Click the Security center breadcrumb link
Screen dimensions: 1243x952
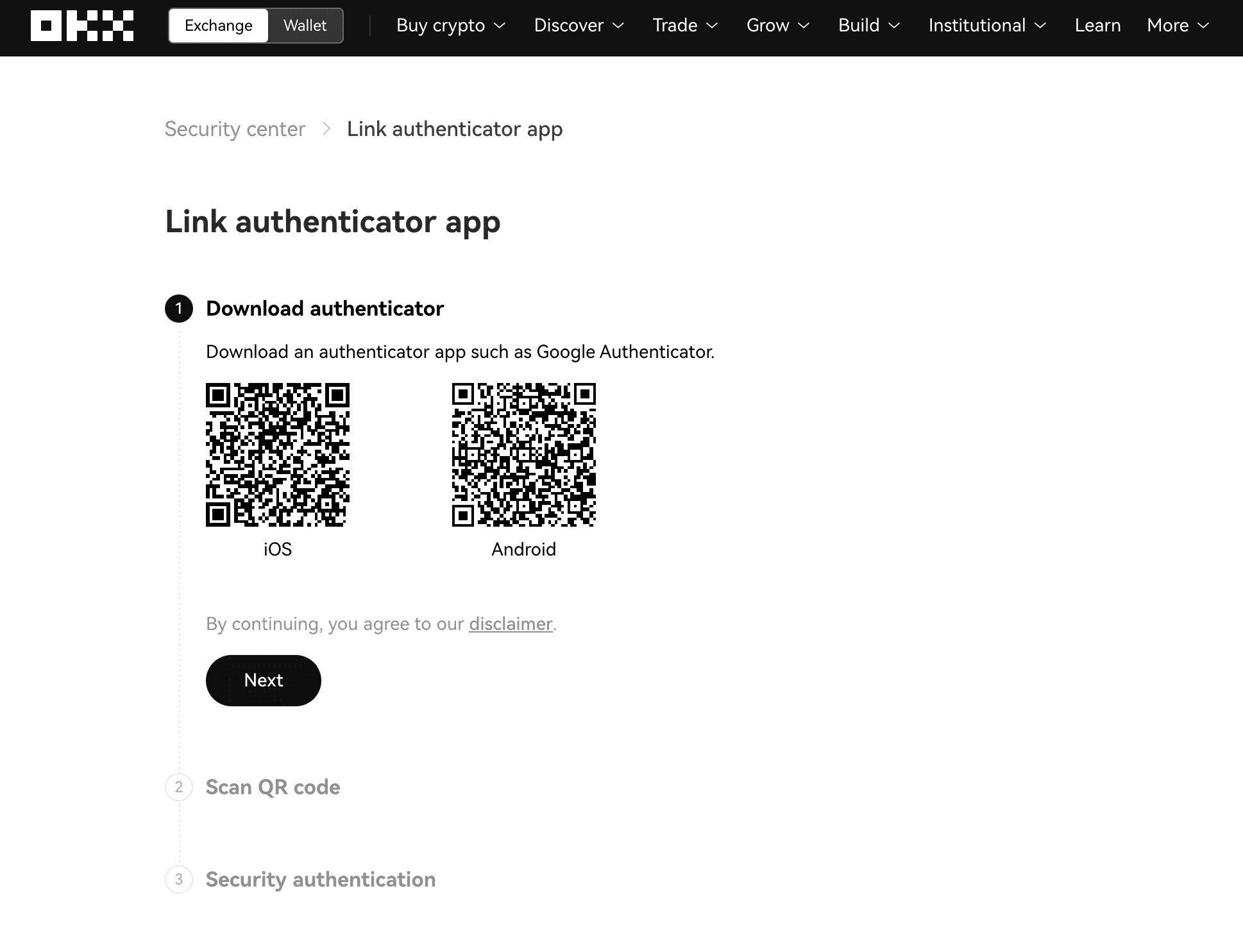point(235,129)
